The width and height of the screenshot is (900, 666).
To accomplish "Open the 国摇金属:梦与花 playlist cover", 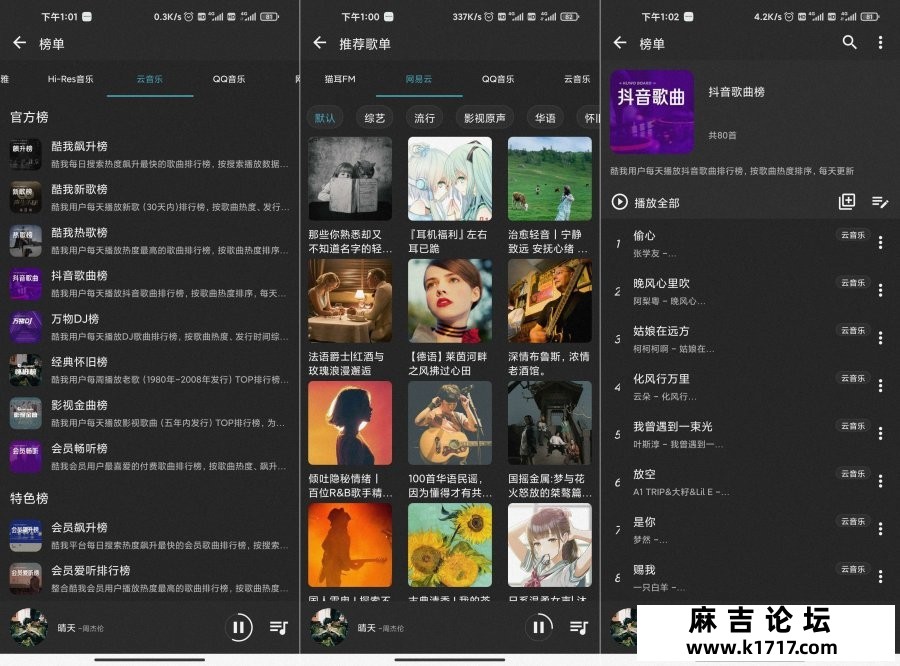I will [550, 423].
